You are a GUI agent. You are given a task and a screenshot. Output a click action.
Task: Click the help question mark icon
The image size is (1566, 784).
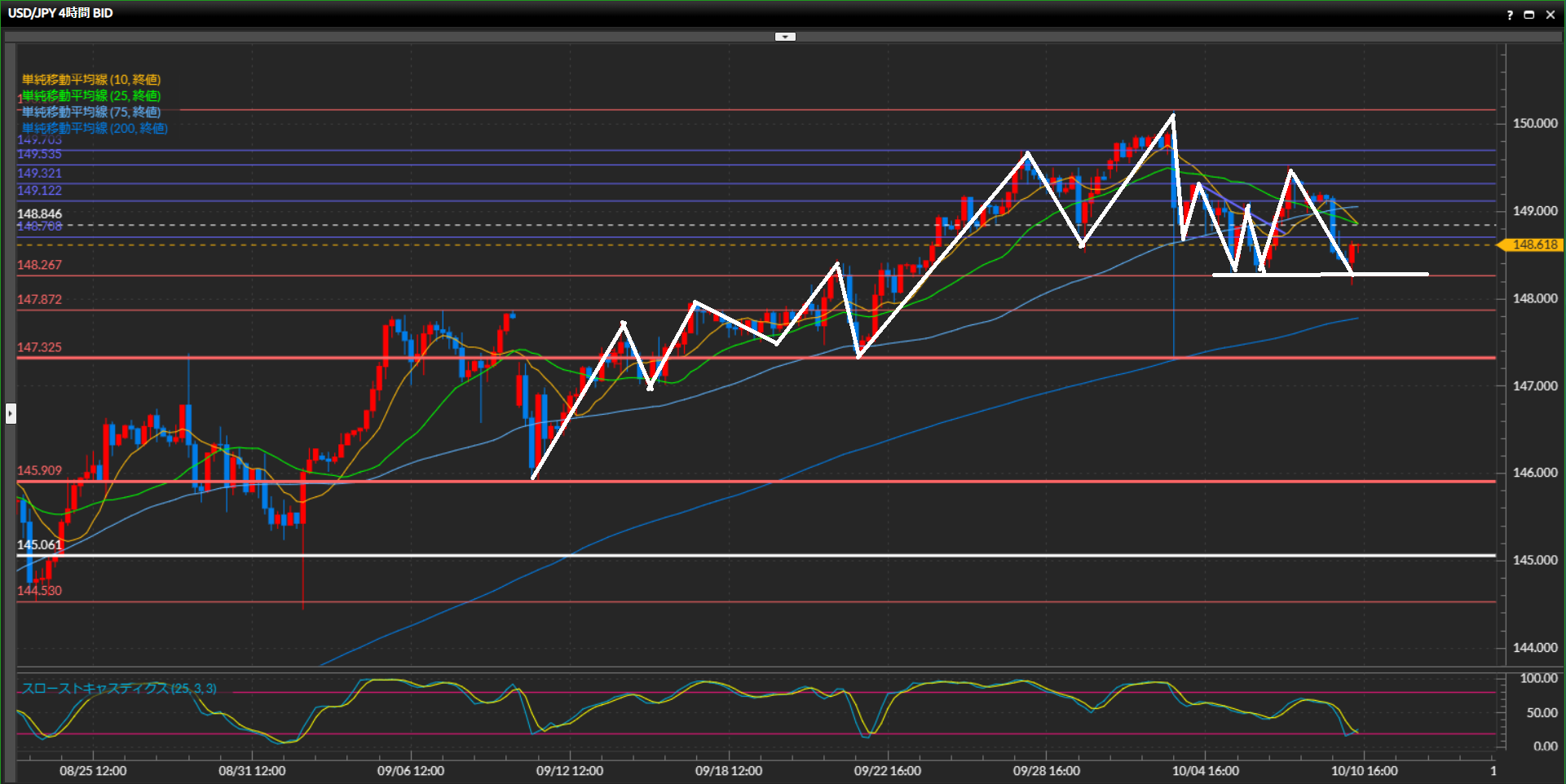point(1510,15)
